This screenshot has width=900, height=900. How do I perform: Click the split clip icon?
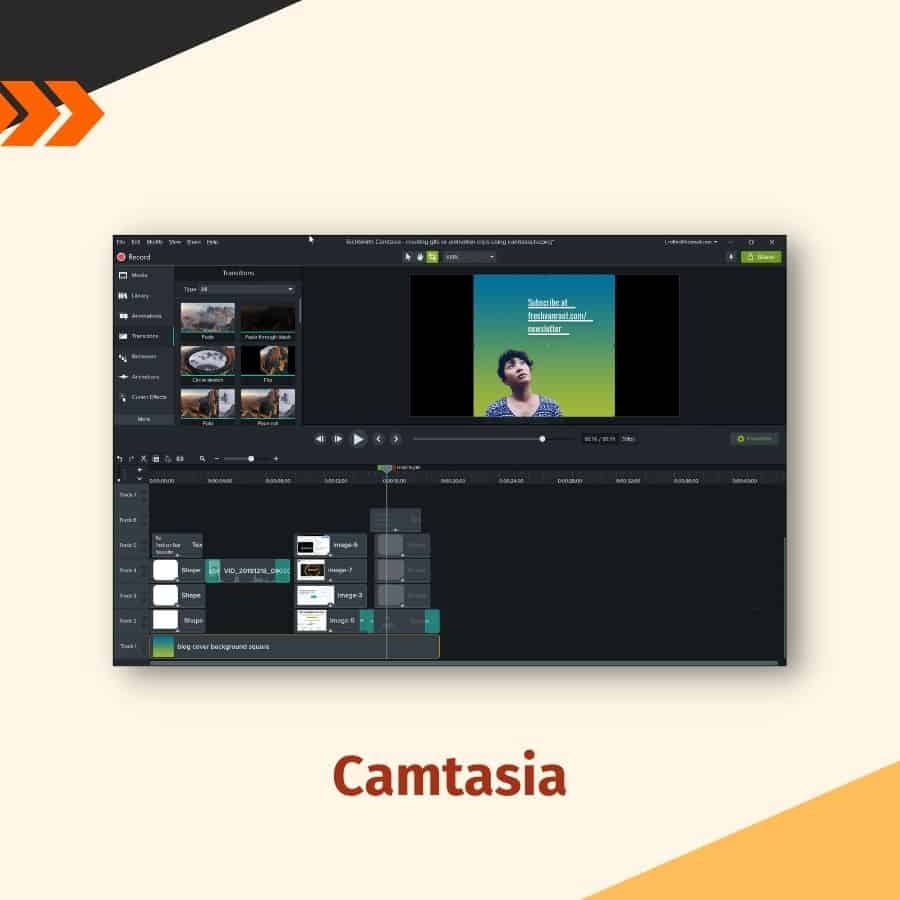coord(180,458)
